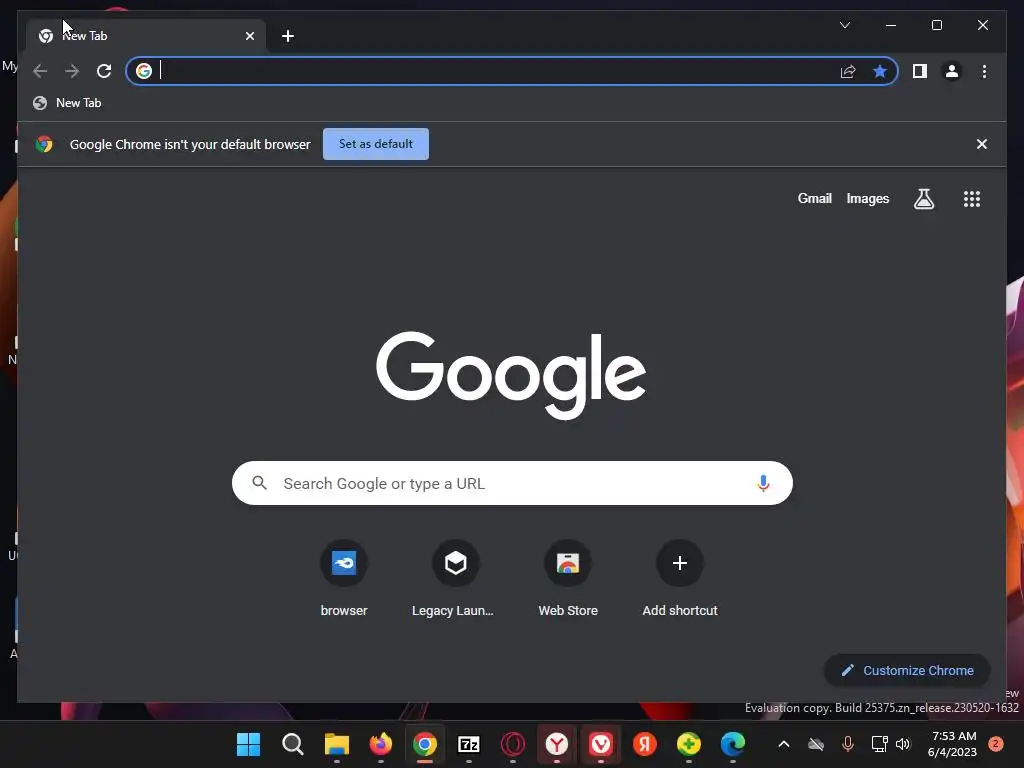Open Windows taskbar search

[293, 744]
